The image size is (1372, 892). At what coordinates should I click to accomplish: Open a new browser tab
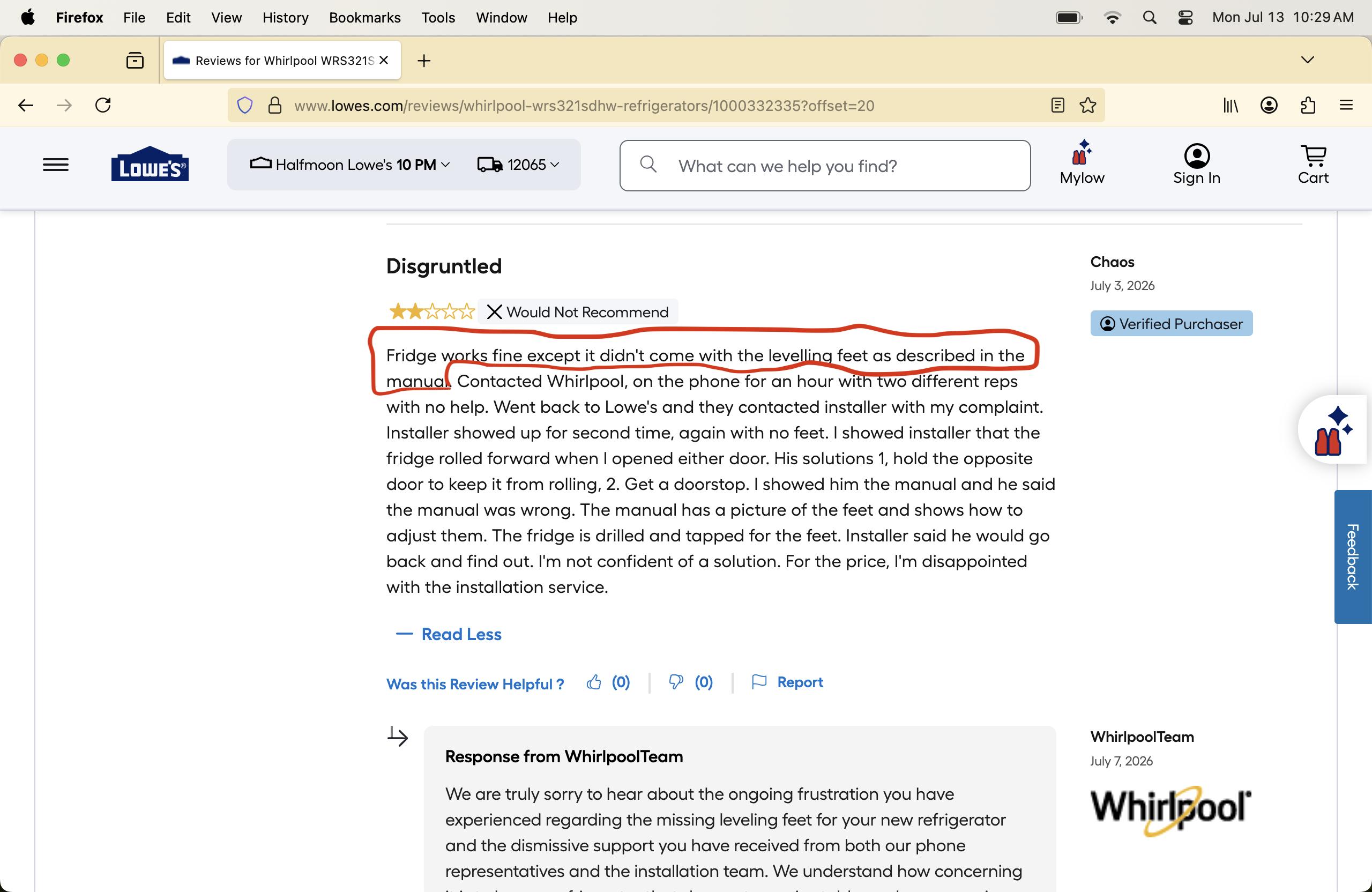pos(424,61)
